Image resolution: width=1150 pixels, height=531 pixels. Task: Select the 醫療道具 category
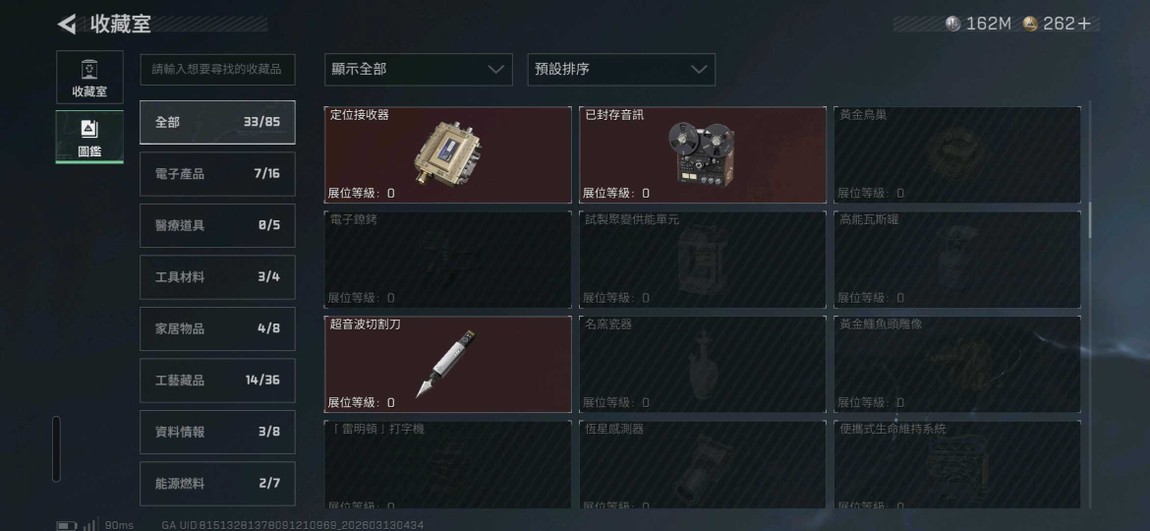coord(218,225)
